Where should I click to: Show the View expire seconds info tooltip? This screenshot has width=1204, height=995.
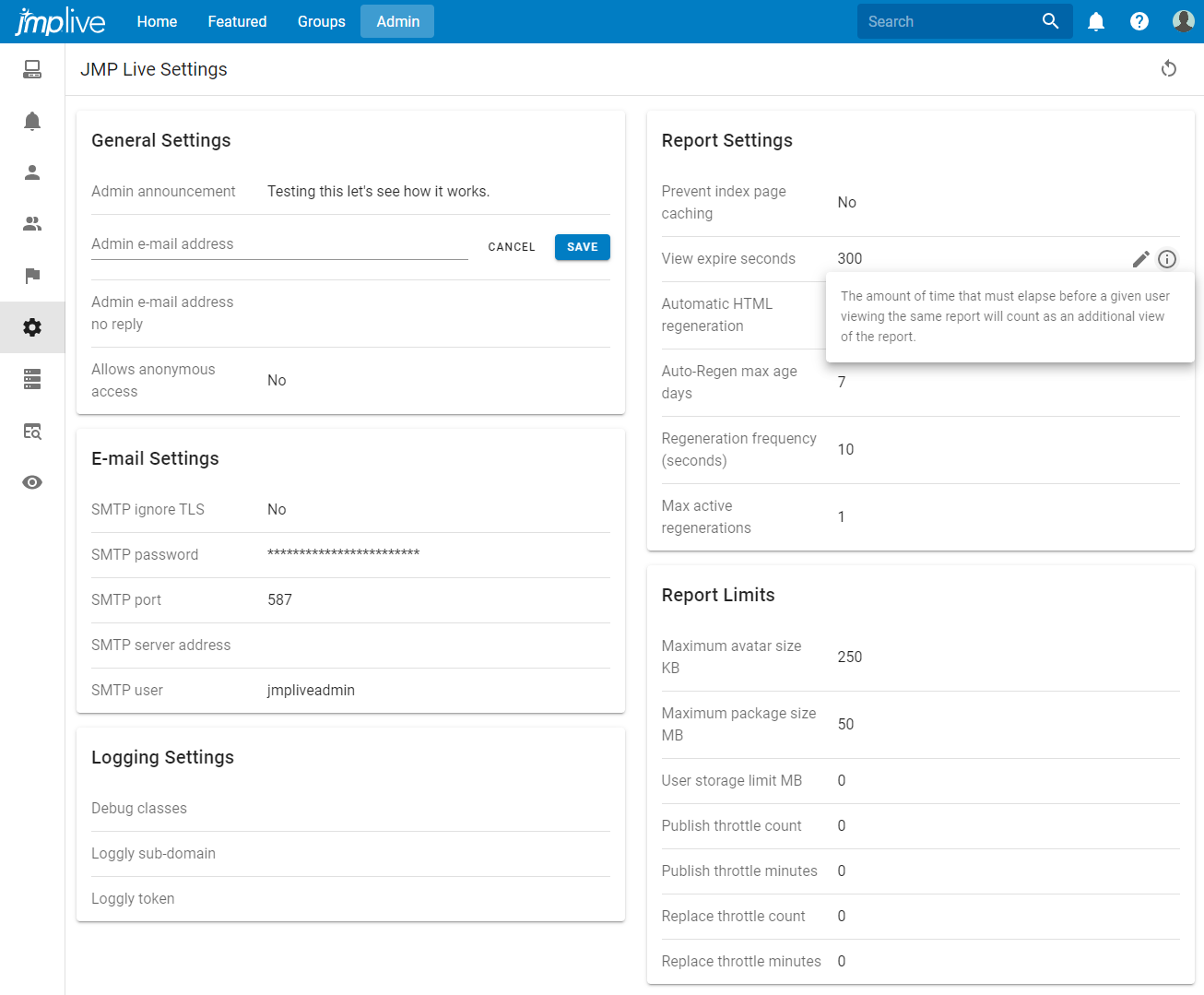coord(1167,259)
